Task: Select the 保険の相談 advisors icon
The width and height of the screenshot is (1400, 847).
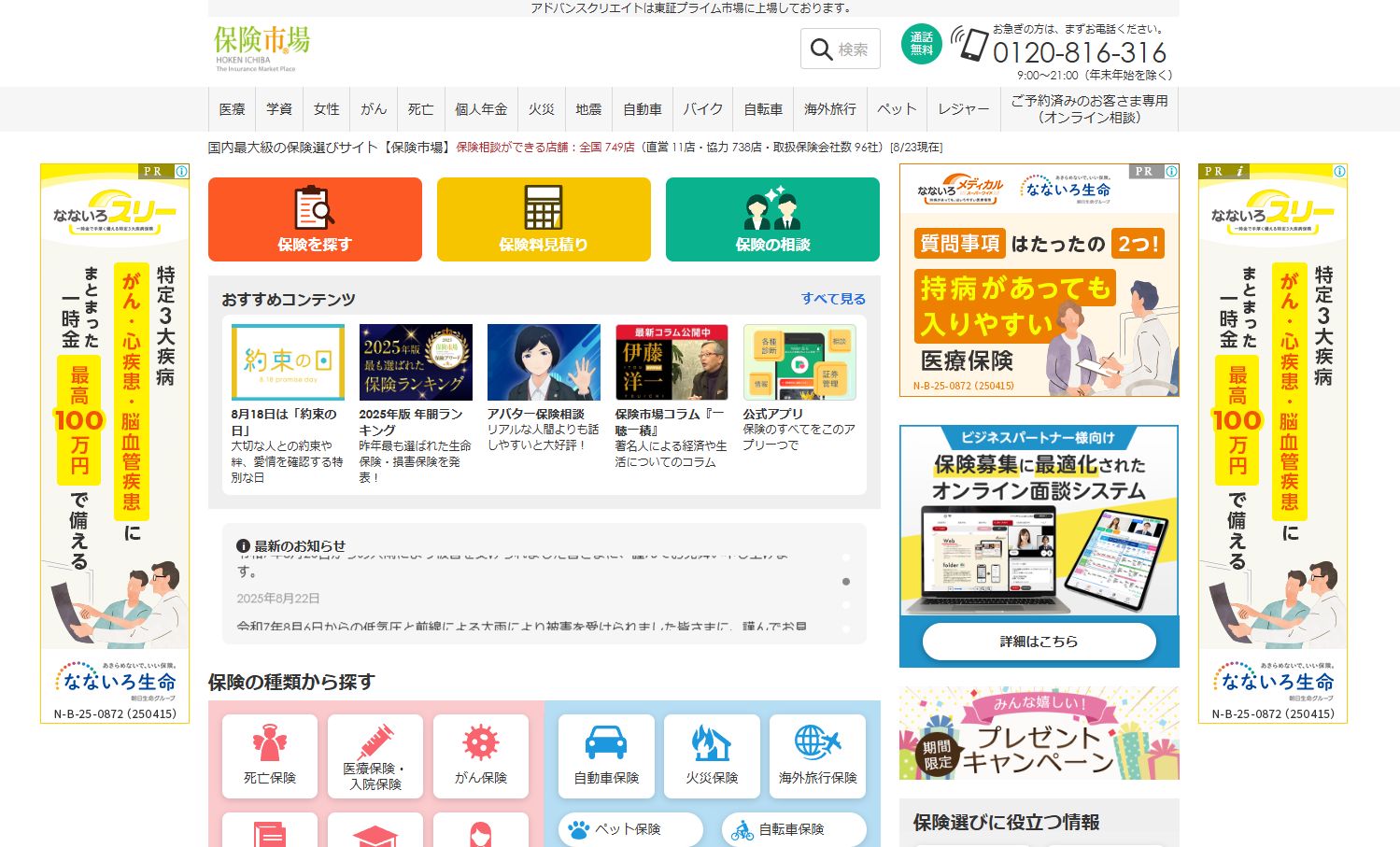Action: (x=772, y=208)
